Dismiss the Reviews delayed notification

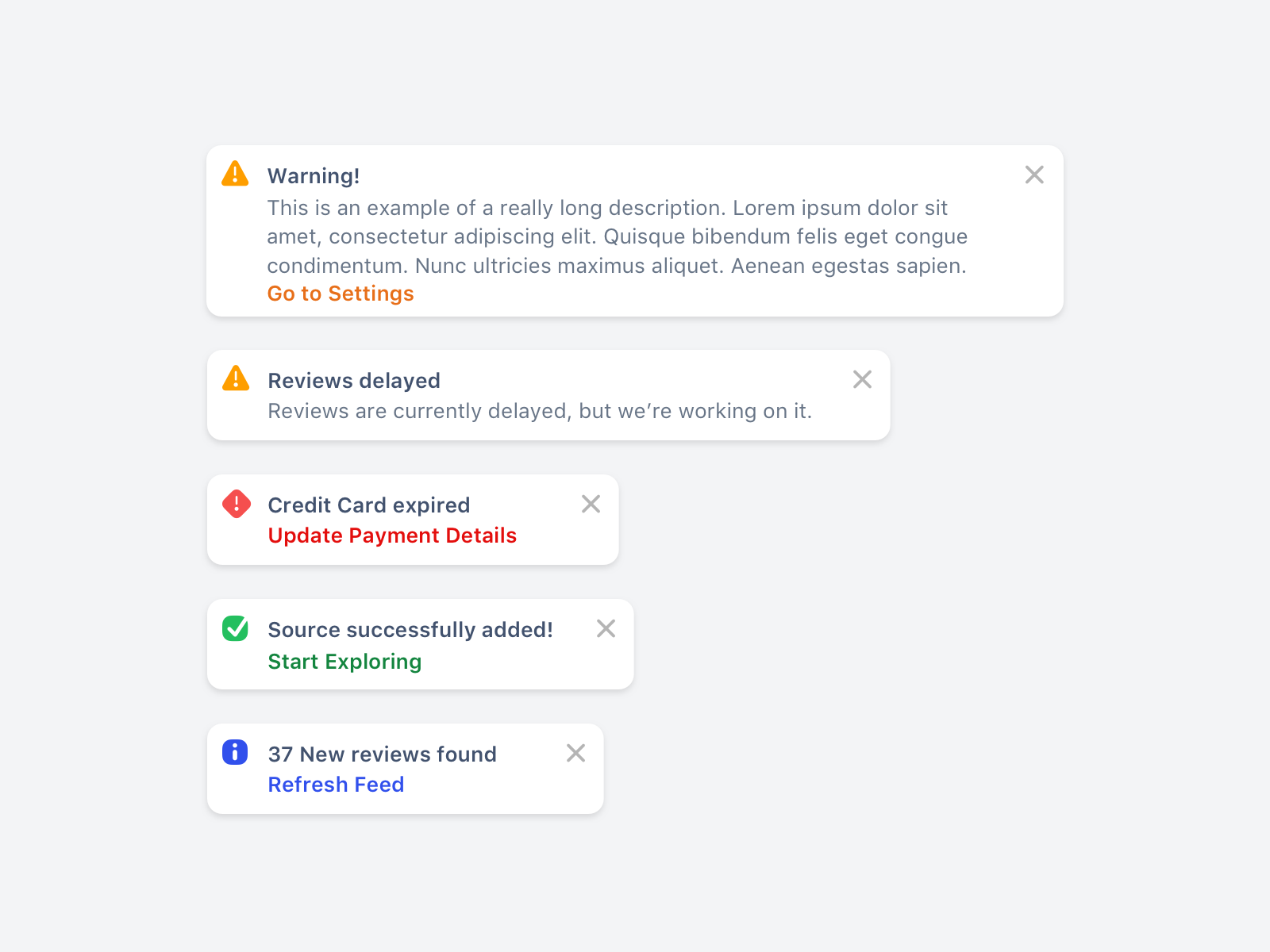862,379
